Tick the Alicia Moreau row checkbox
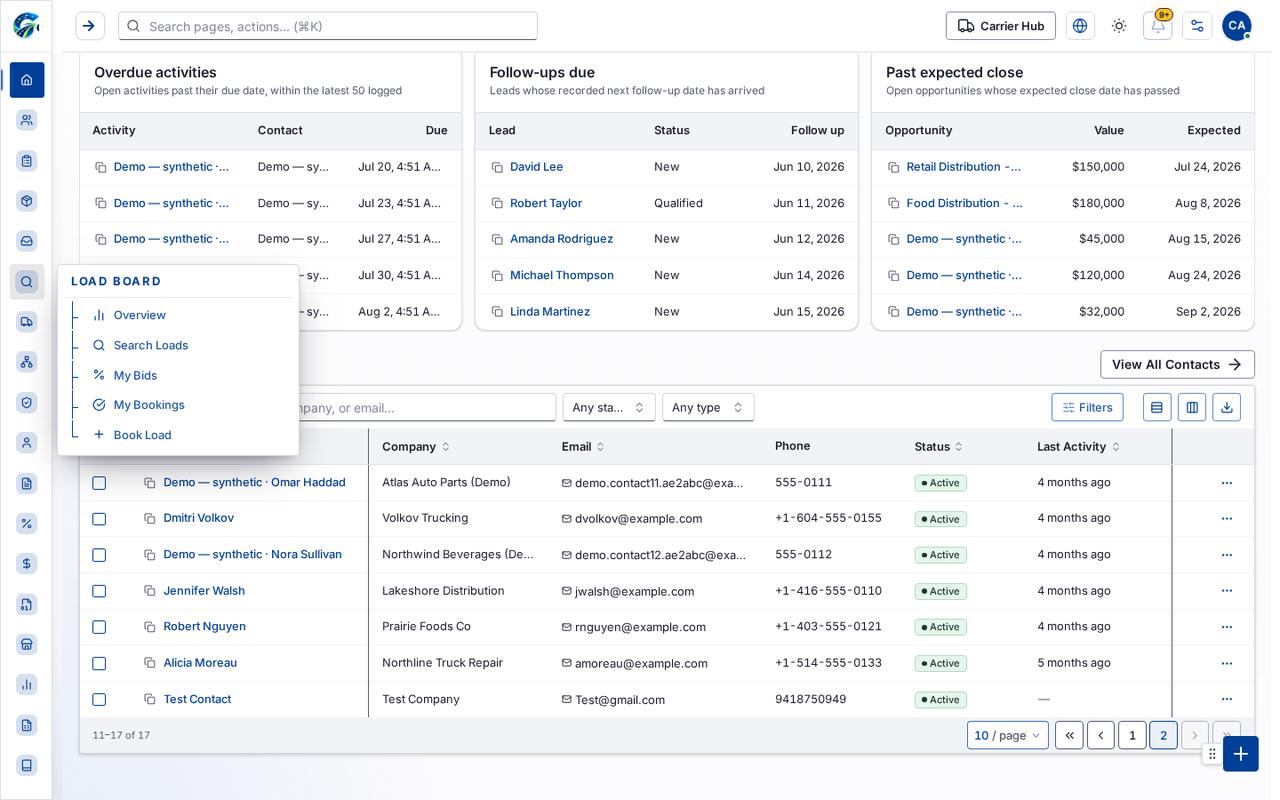 tap(99, 663)
